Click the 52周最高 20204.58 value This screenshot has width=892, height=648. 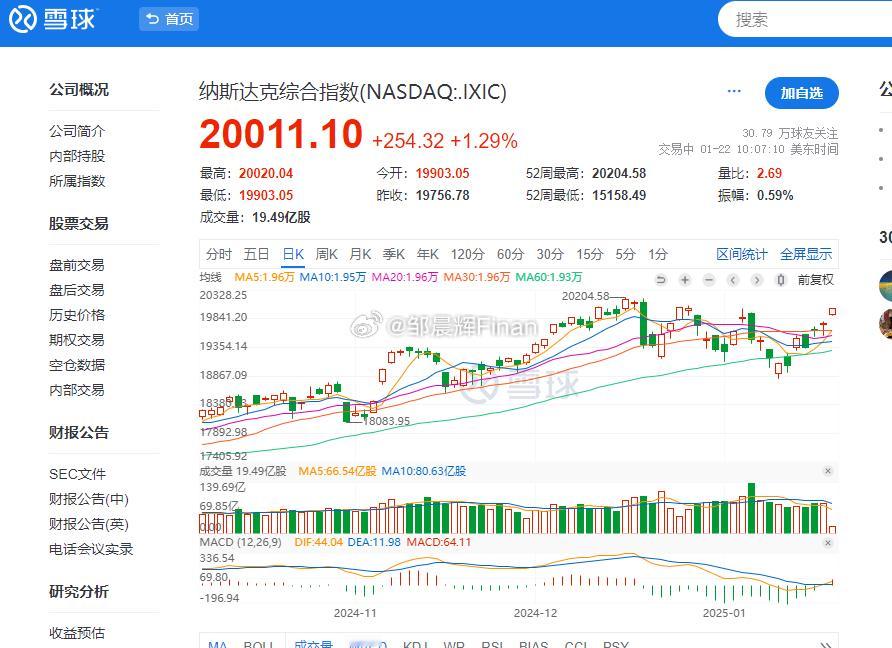[619, 173]
